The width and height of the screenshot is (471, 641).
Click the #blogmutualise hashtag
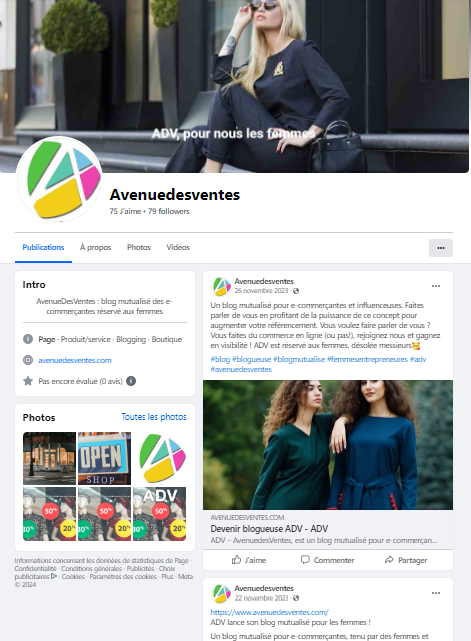(299, 359)
